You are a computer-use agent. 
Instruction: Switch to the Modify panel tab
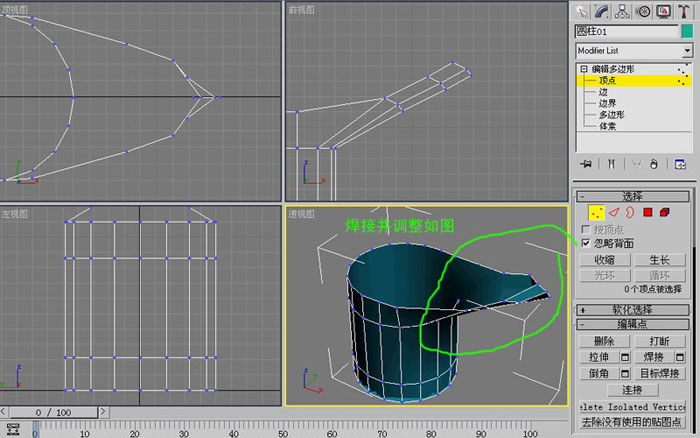click(601, 12)
